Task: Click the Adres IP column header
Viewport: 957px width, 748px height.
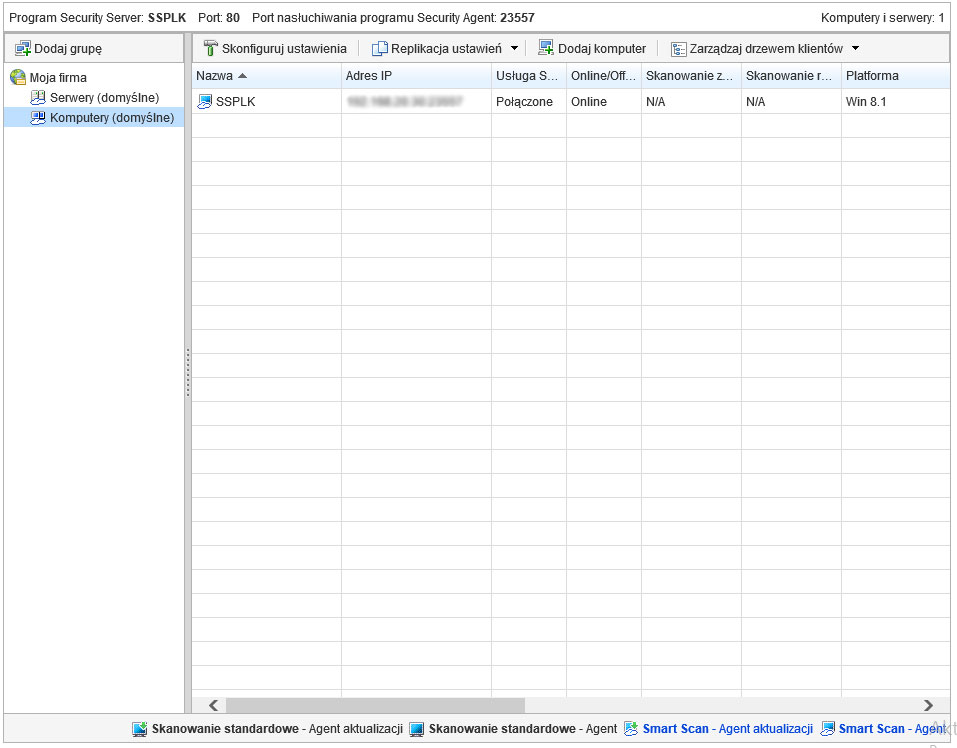Action: tap(368, 76)
